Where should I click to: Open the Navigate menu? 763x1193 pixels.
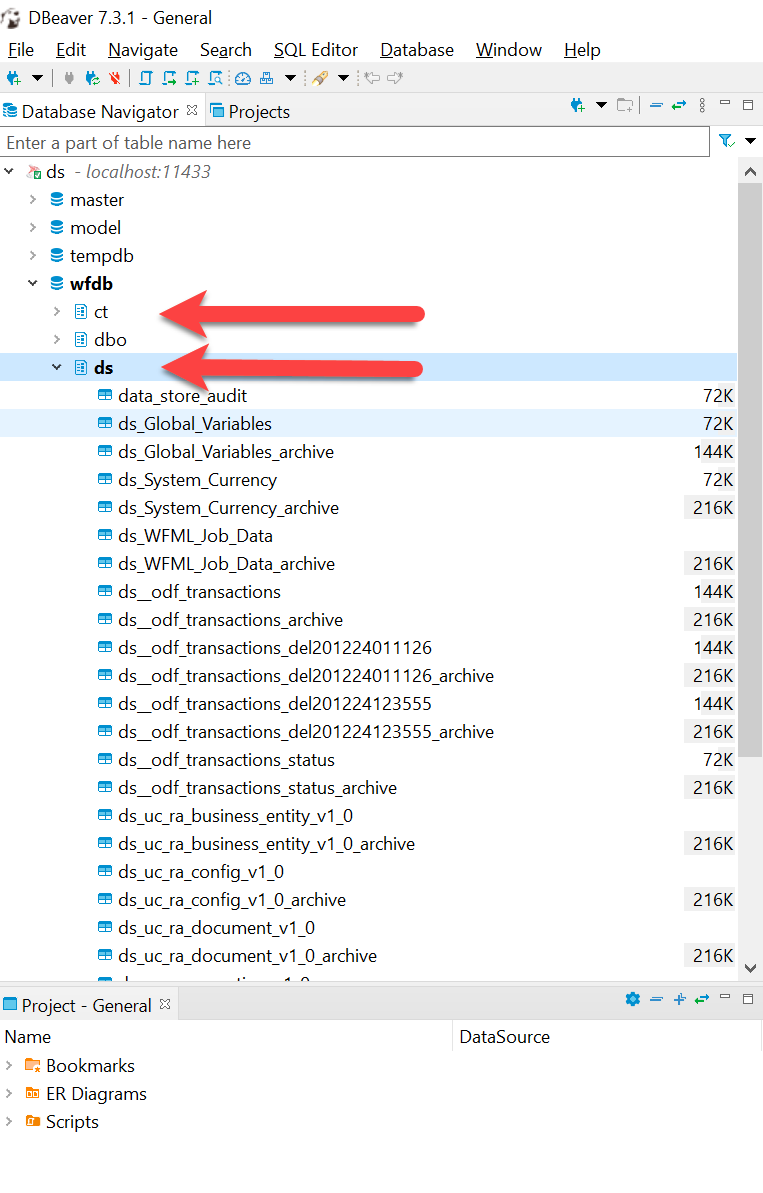[143, 50]
